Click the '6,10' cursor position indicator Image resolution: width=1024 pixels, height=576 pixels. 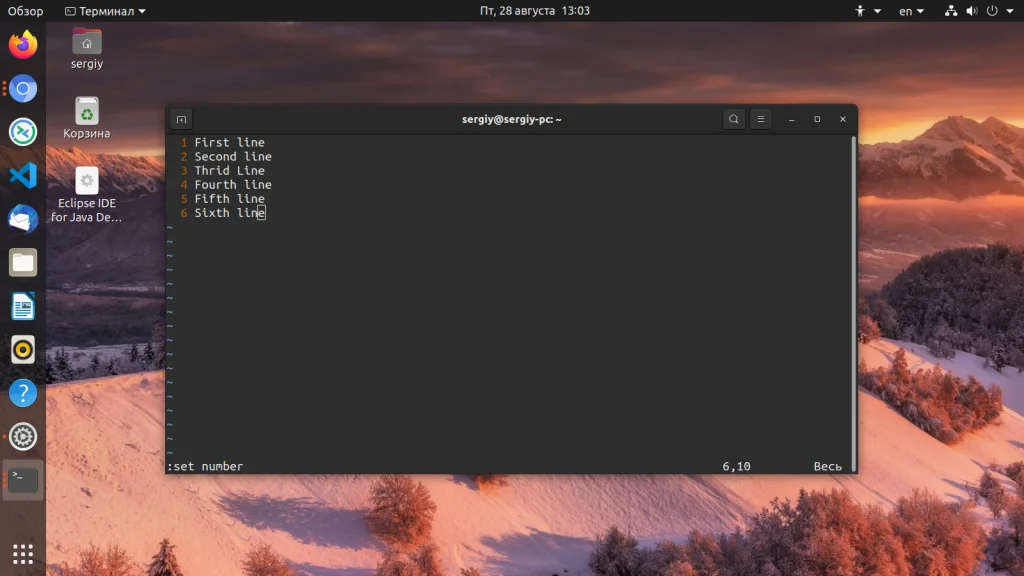[x=736, y=466]
